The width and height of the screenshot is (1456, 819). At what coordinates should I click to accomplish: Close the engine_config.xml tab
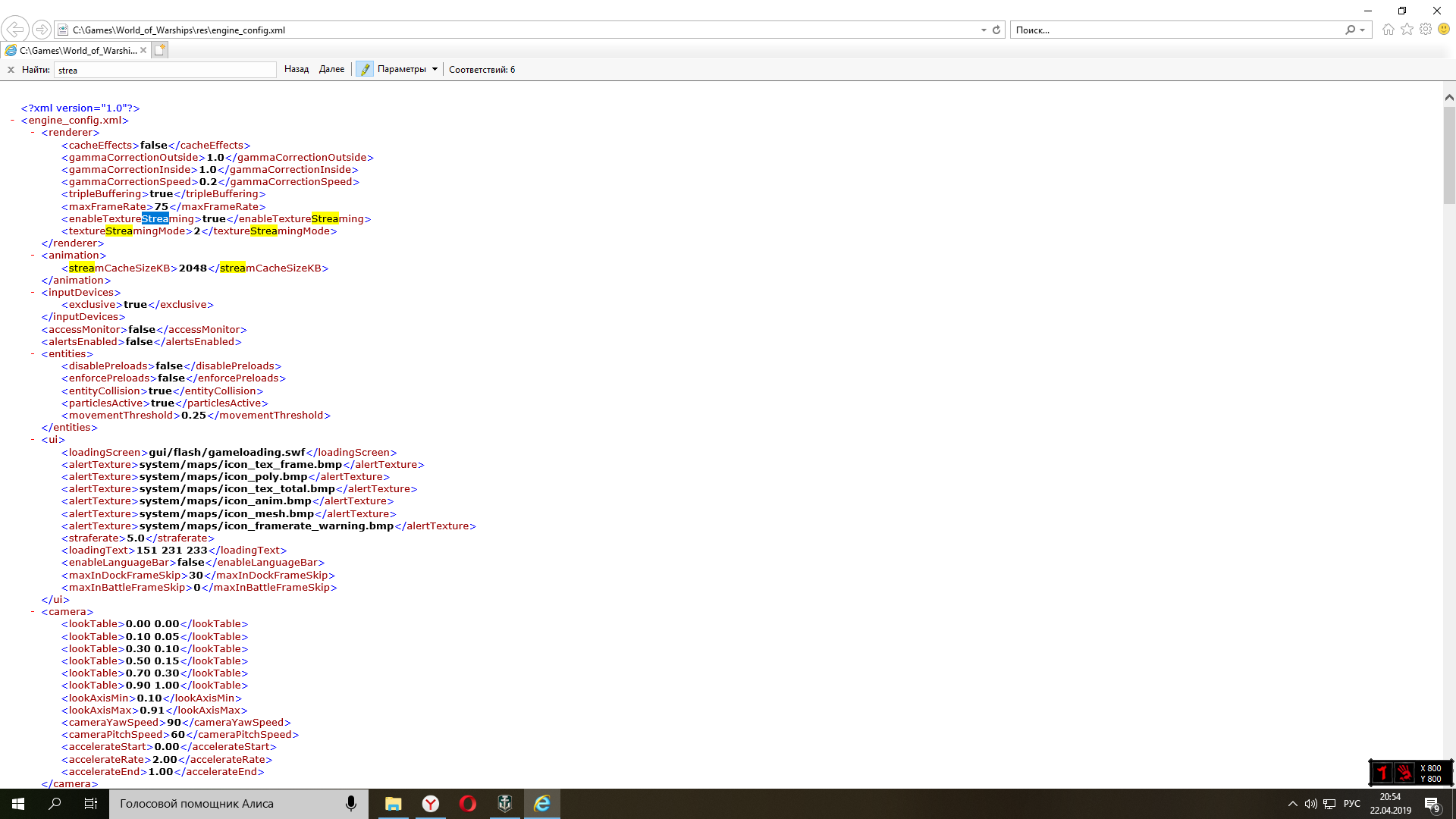click(x=143, y=50)
